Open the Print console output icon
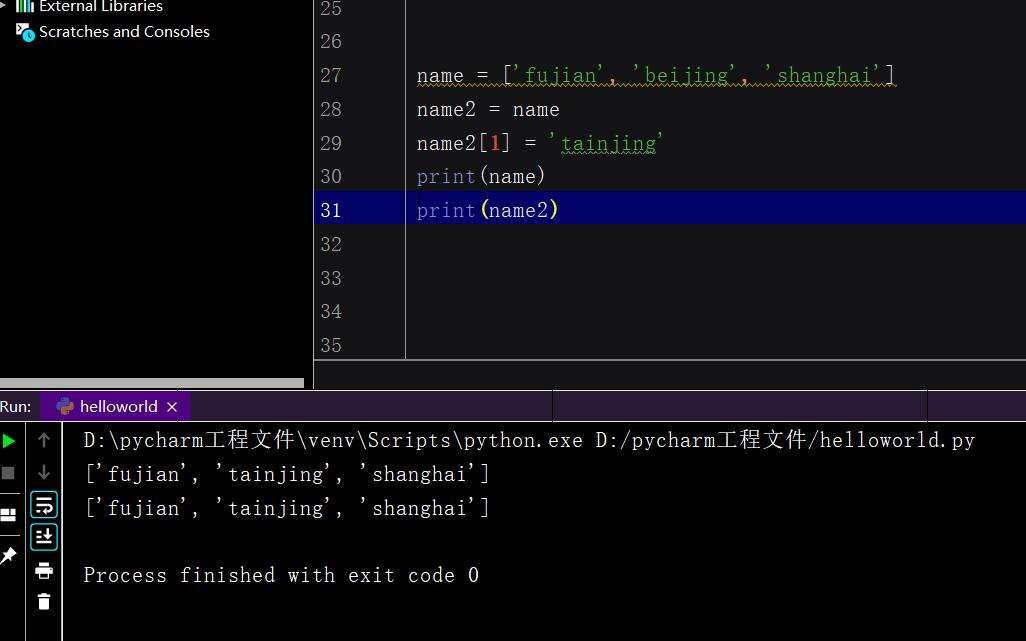Screen dimensions: 1026x641 [x=43, y=570]
